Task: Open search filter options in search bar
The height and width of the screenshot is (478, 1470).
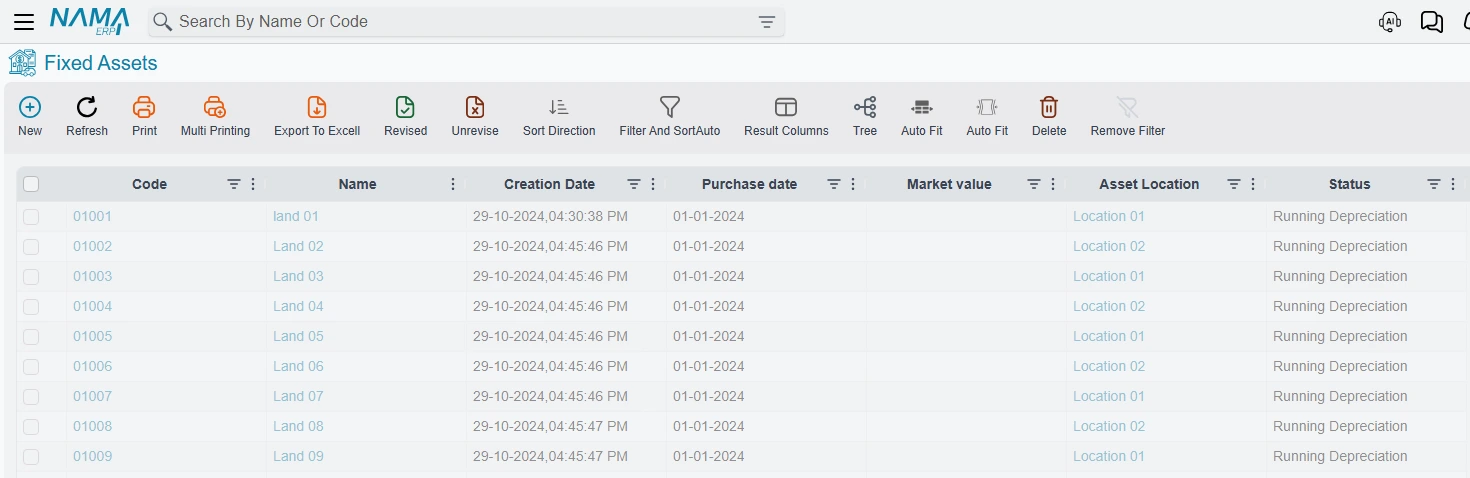Action: pyautogui.click(x=767, y=22)
